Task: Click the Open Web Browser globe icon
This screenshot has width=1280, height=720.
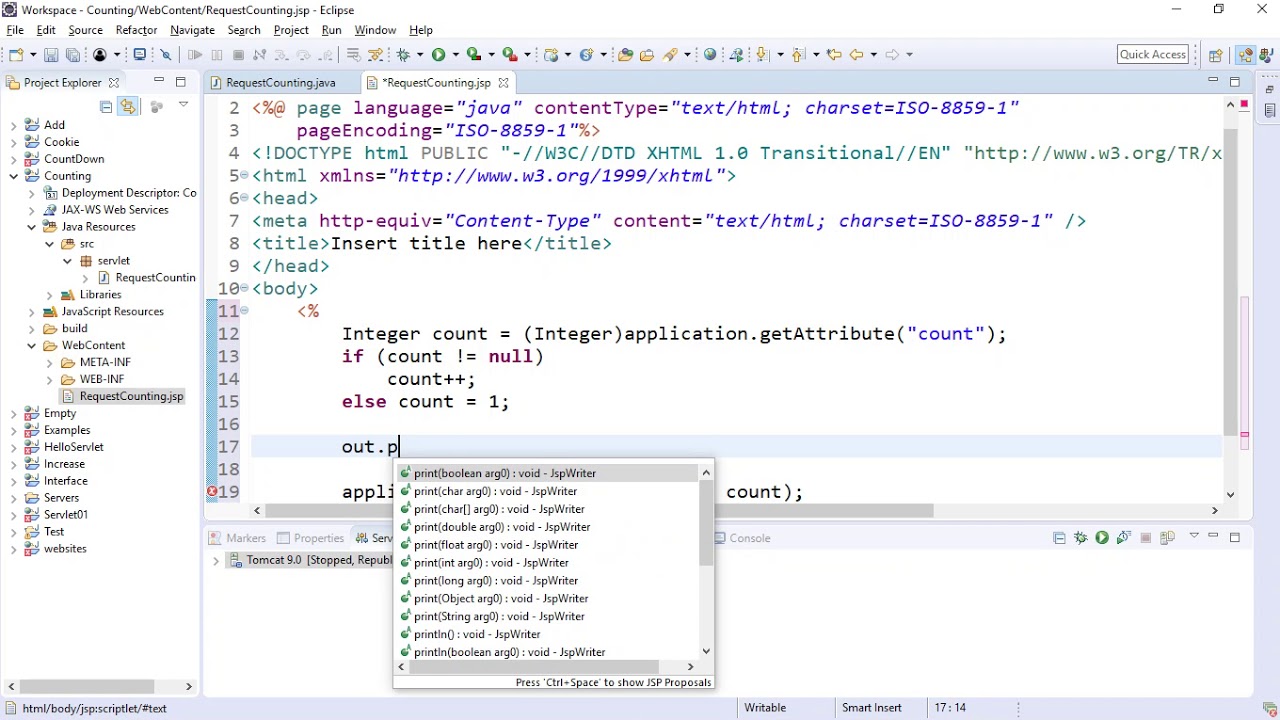Action: (710, 55)
